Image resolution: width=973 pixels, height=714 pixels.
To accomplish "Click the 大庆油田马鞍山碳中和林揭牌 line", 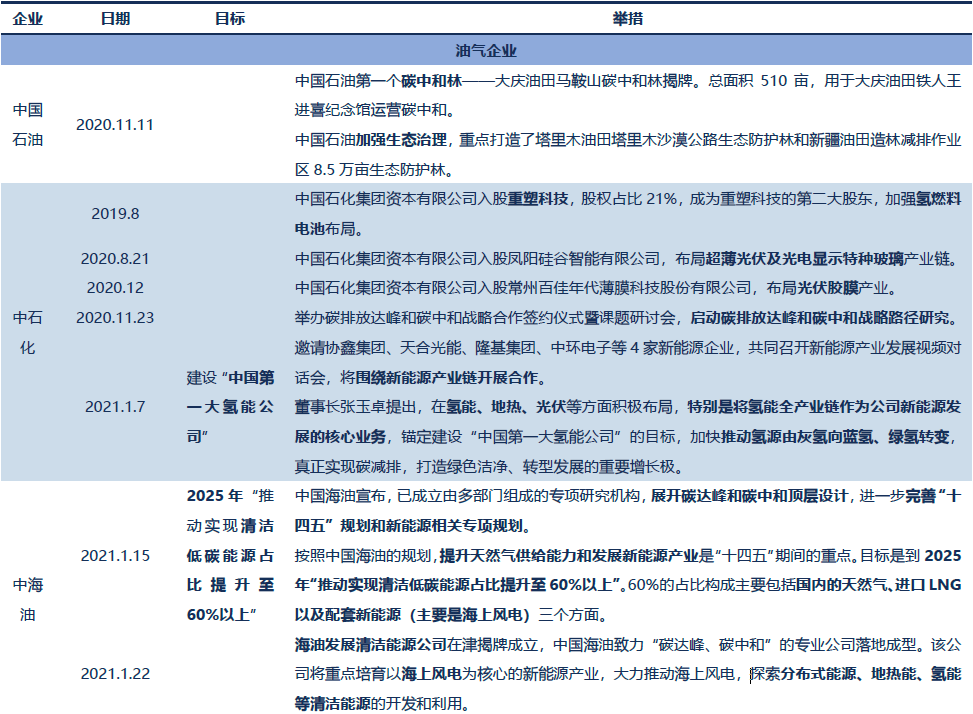I will (628, 81).
